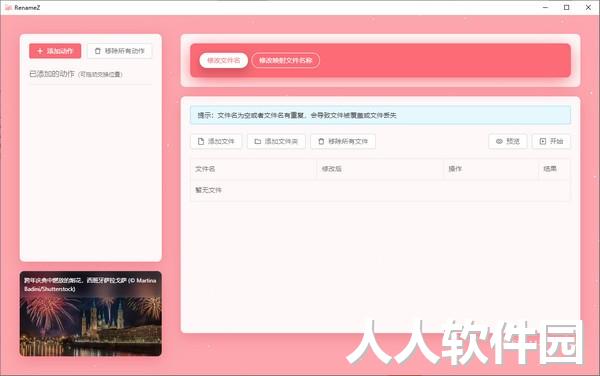600x376 pixels.
Task: Click the trash icon on 移除所有动作
Action: click(x=98, y=51)
